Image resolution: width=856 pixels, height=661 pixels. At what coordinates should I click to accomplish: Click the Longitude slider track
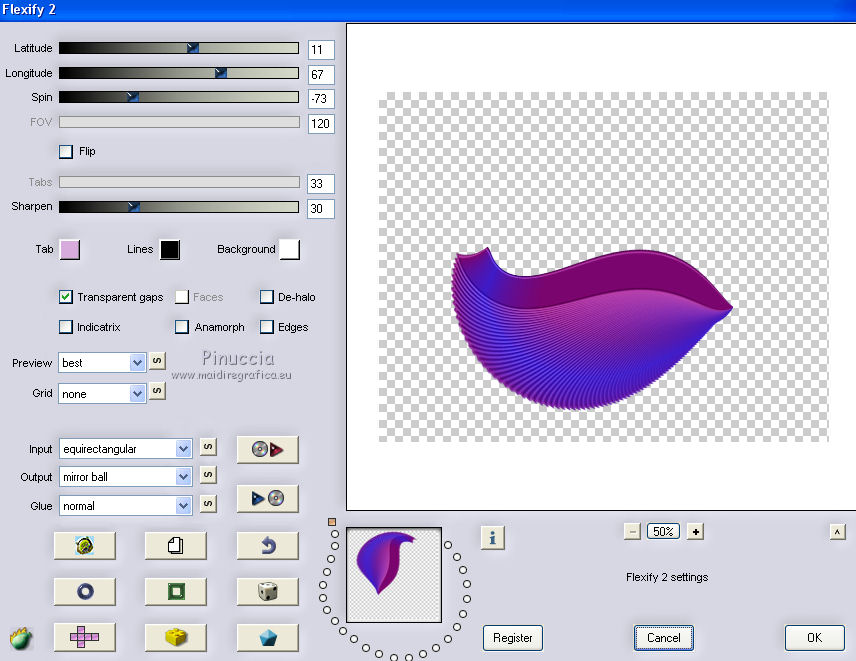[179, 73]
